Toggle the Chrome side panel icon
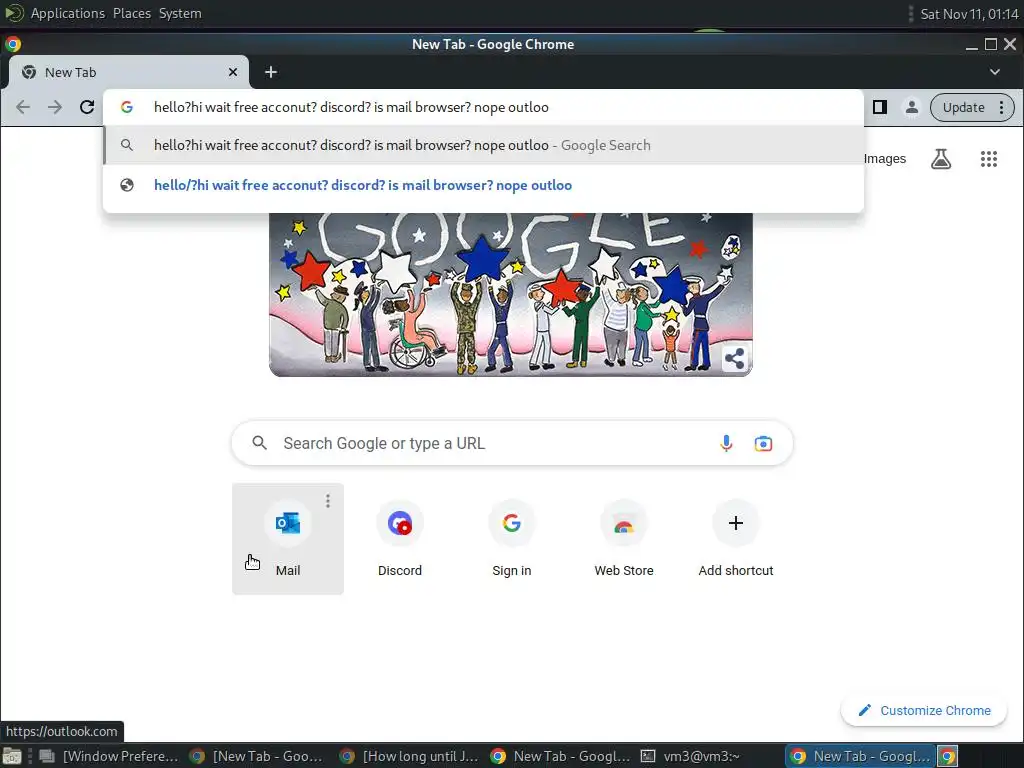This screenshot has width=1024, height=768. tap(880, 107)
